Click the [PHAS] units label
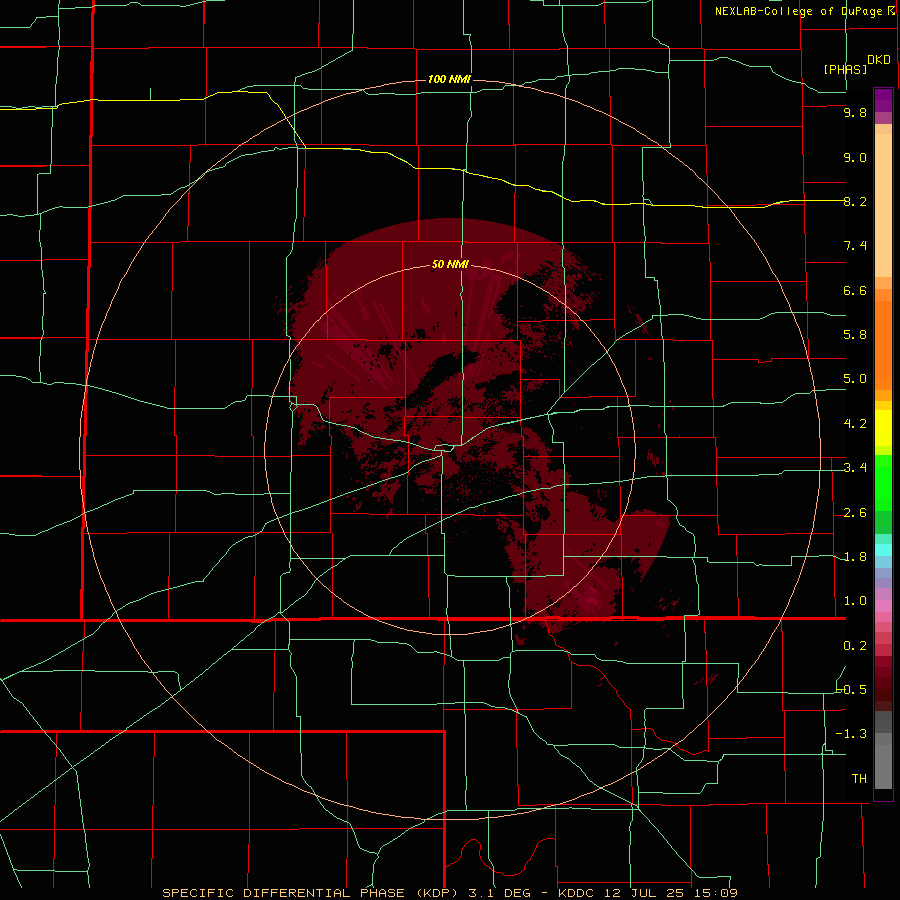This screenshot has width=900, height=900. tap(845, 69)
